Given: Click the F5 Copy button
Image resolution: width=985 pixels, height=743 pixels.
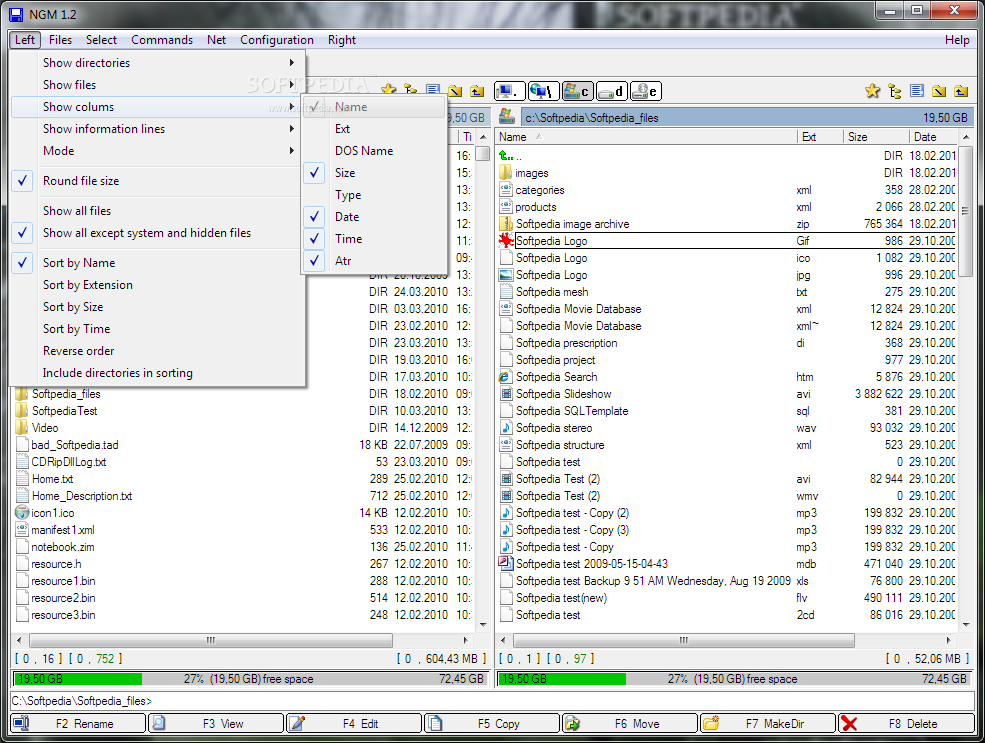Looking at the screenshot, I should tap(492, 724).
